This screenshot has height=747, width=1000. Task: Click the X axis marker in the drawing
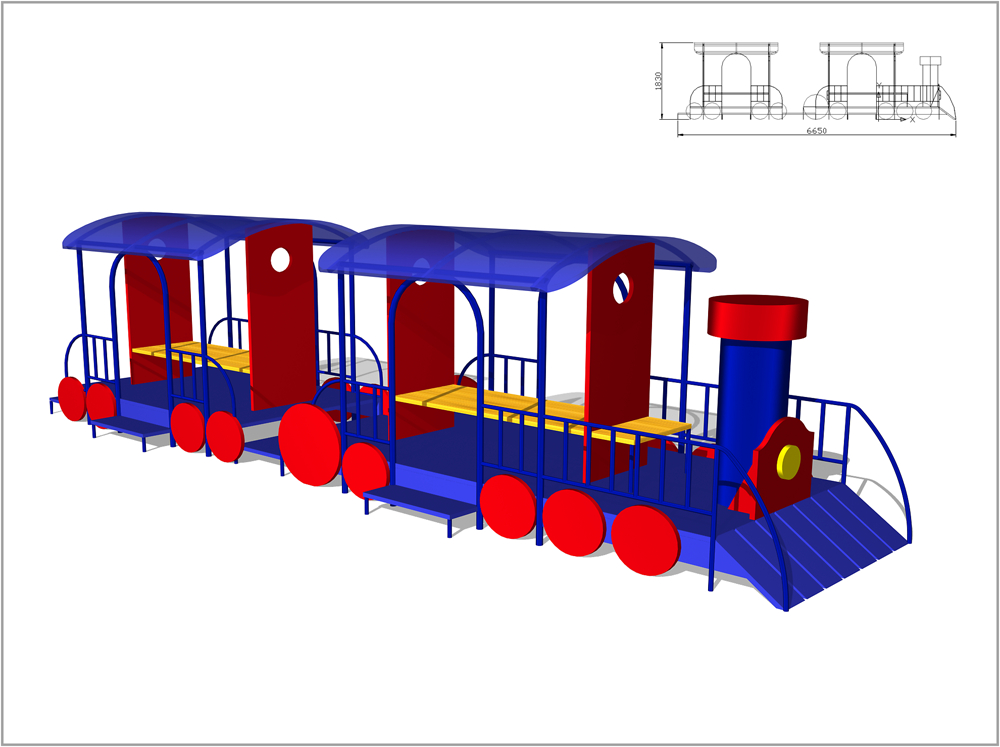[x=912, y=119]
